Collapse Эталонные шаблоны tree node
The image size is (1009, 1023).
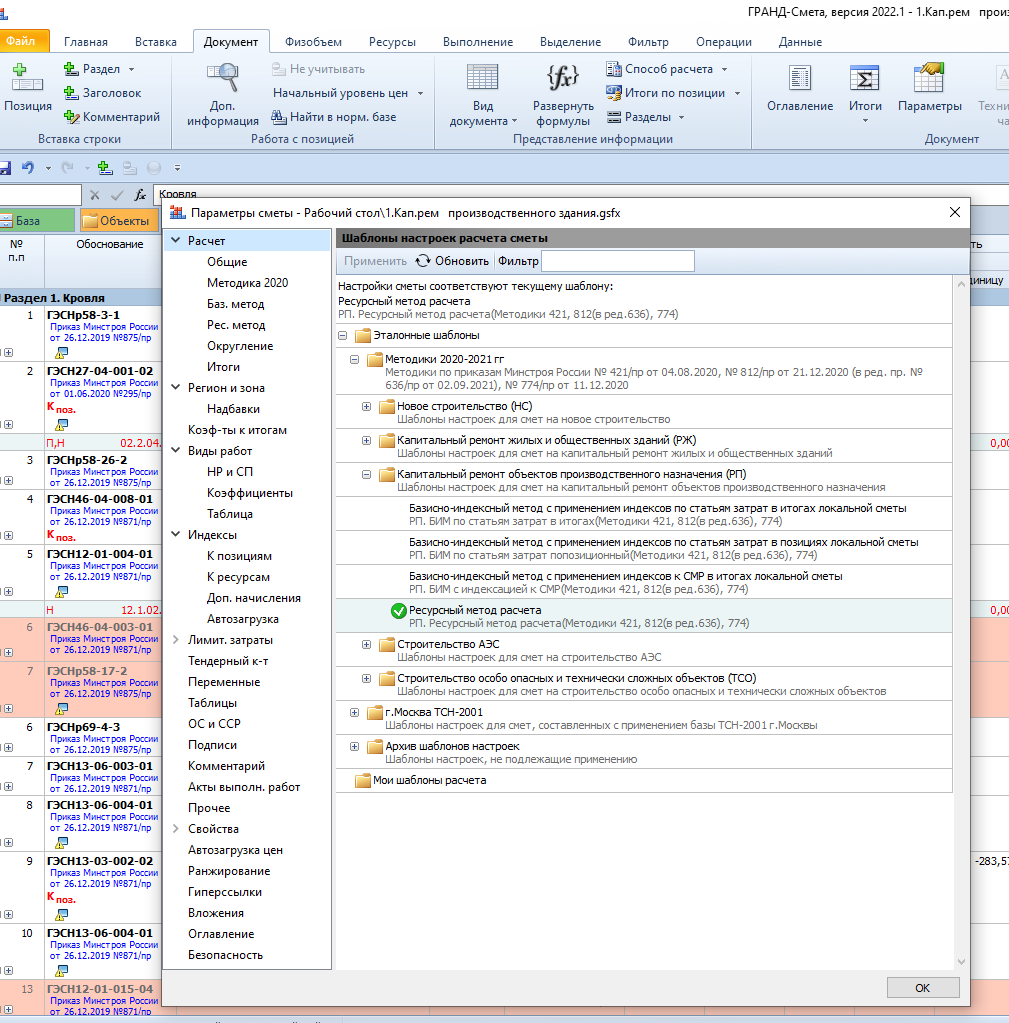click(342, 335)
